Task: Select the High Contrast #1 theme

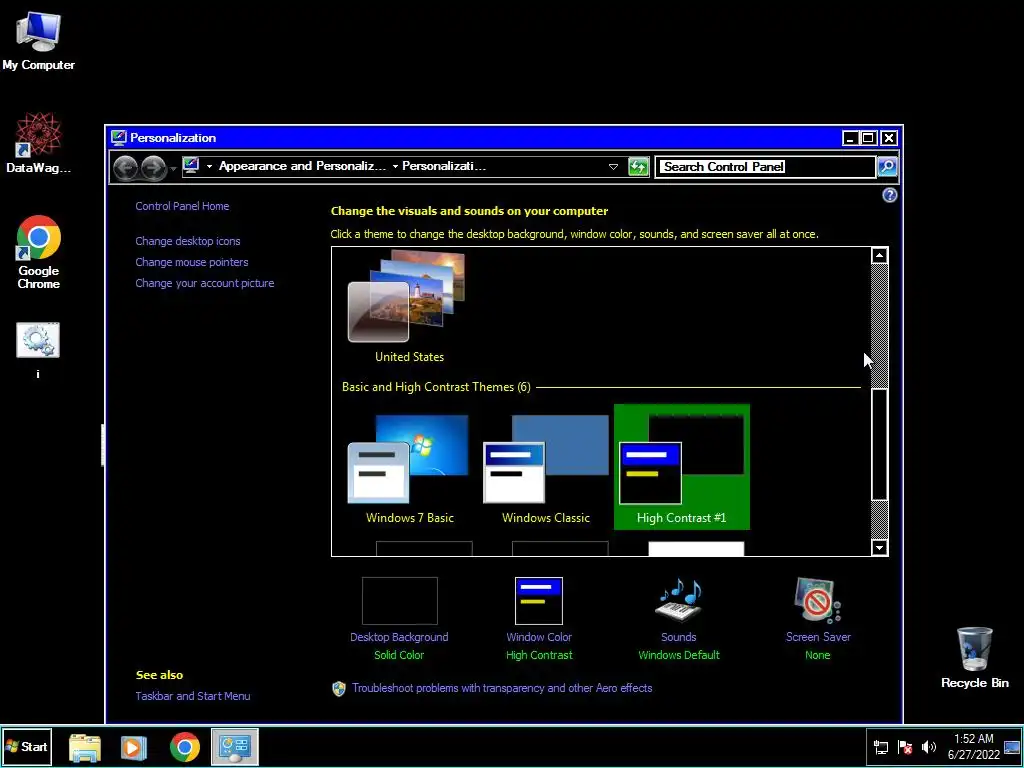Action: (682, 466)
